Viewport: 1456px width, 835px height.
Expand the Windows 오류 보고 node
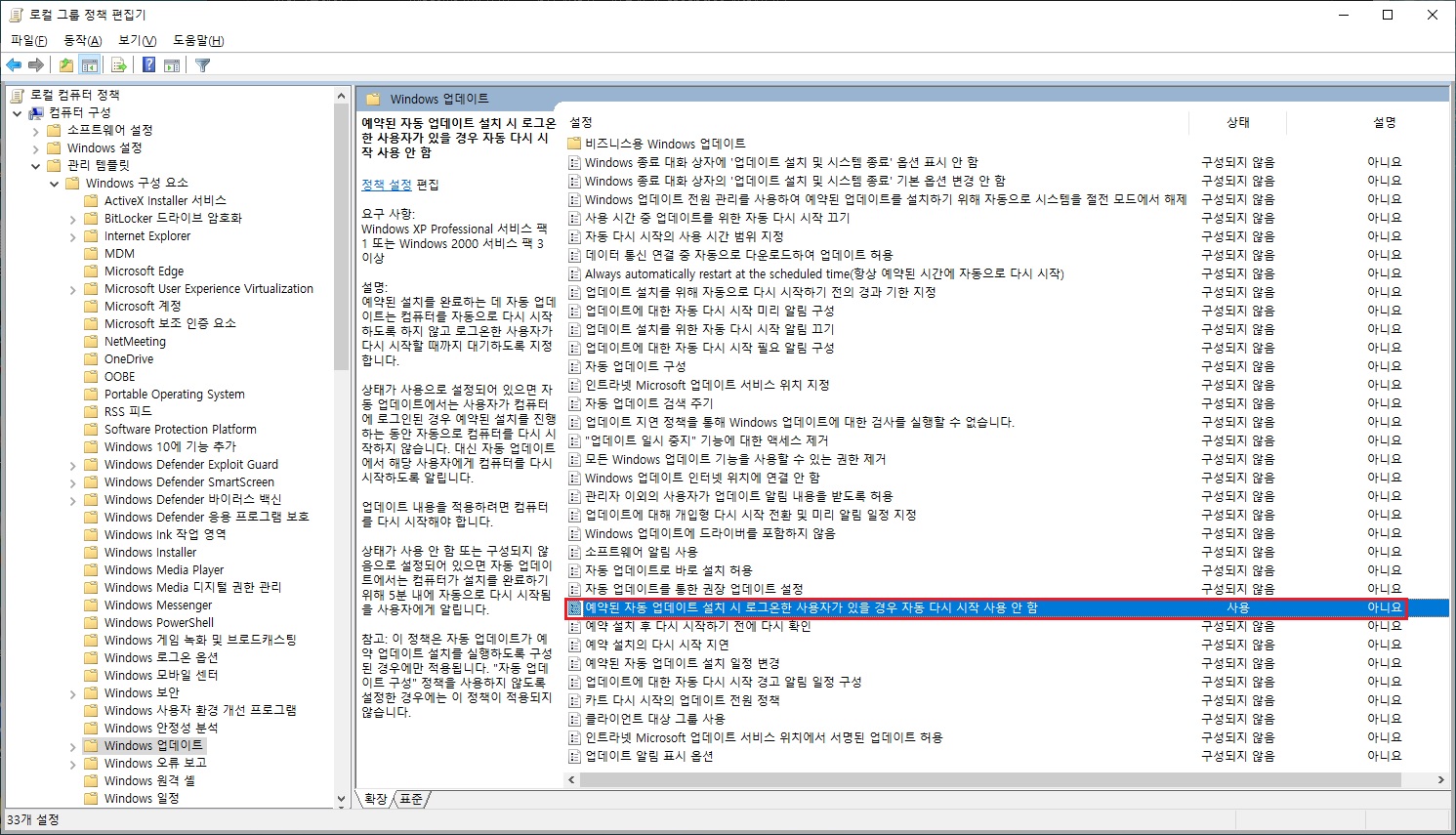pos(73,764)
